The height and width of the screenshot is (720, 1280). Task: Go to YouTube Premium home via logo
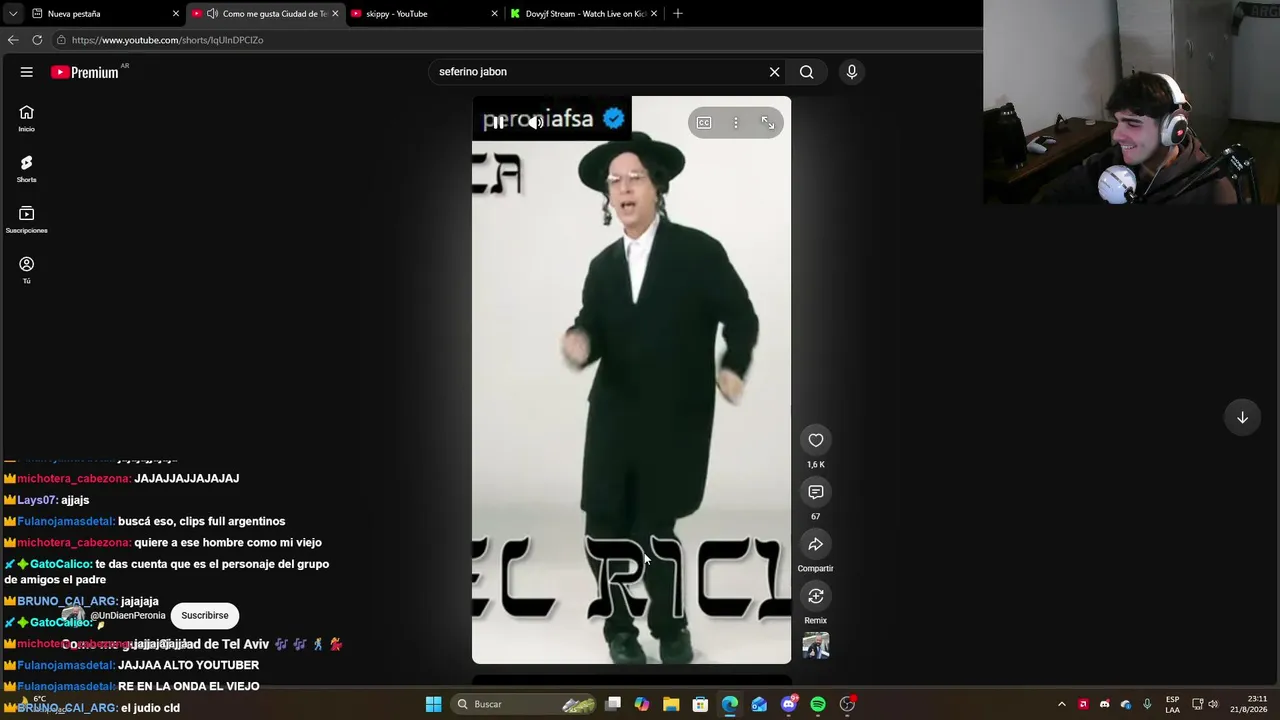[85, 72]
